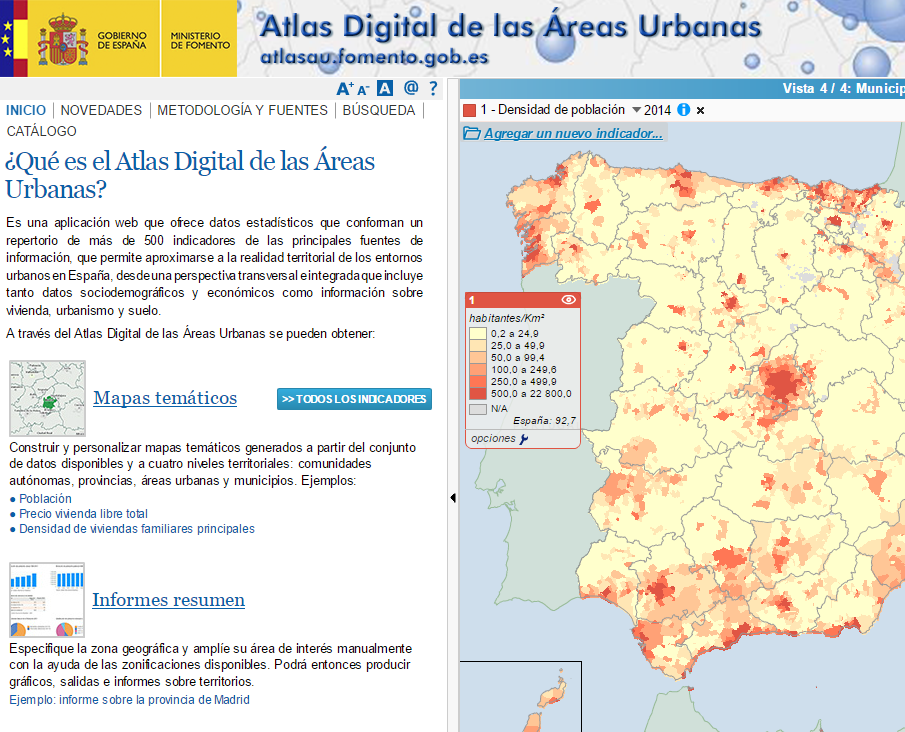Click the Vista 4 / 4 header text
905x732 pixels.
(x=843, y=88)
